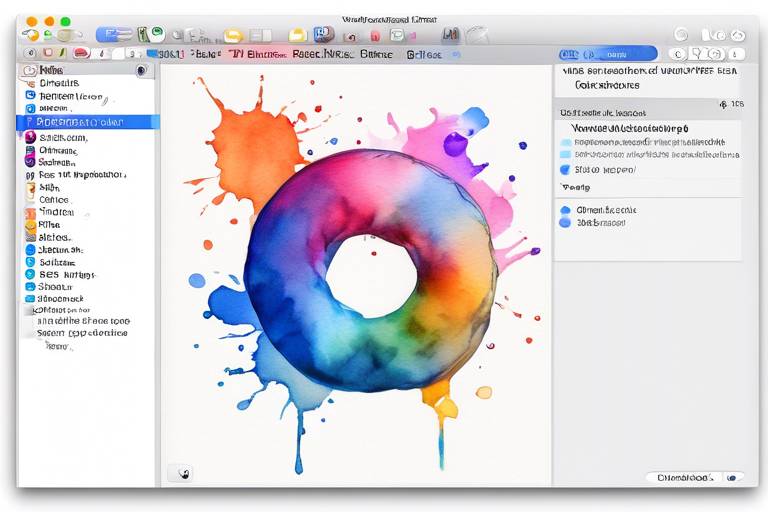Select the highlighted blue row in the left sidebar
The width and height of the screenshot is (768, 512).
tap(88, 122)
